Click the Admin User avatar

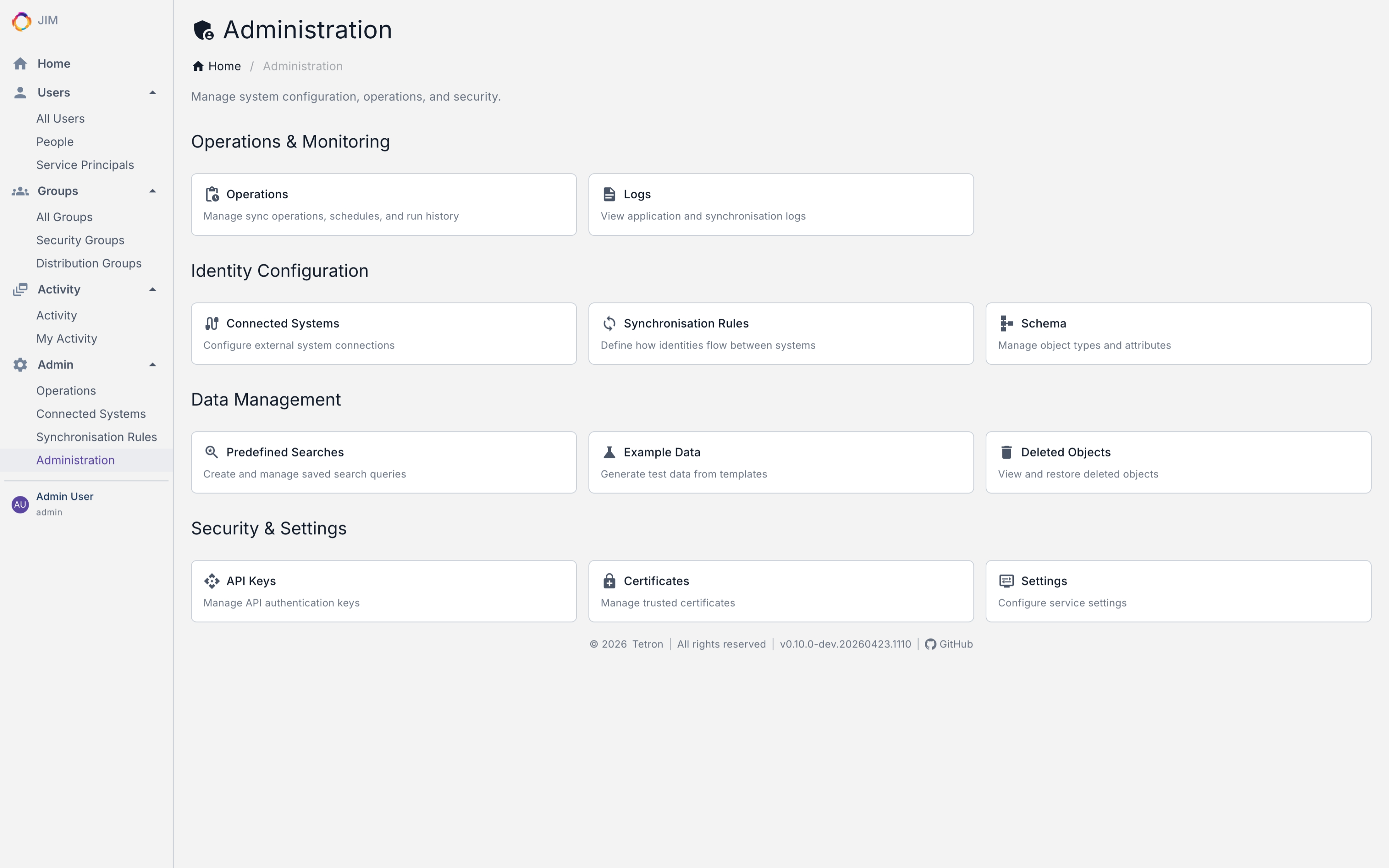(20, 504)
